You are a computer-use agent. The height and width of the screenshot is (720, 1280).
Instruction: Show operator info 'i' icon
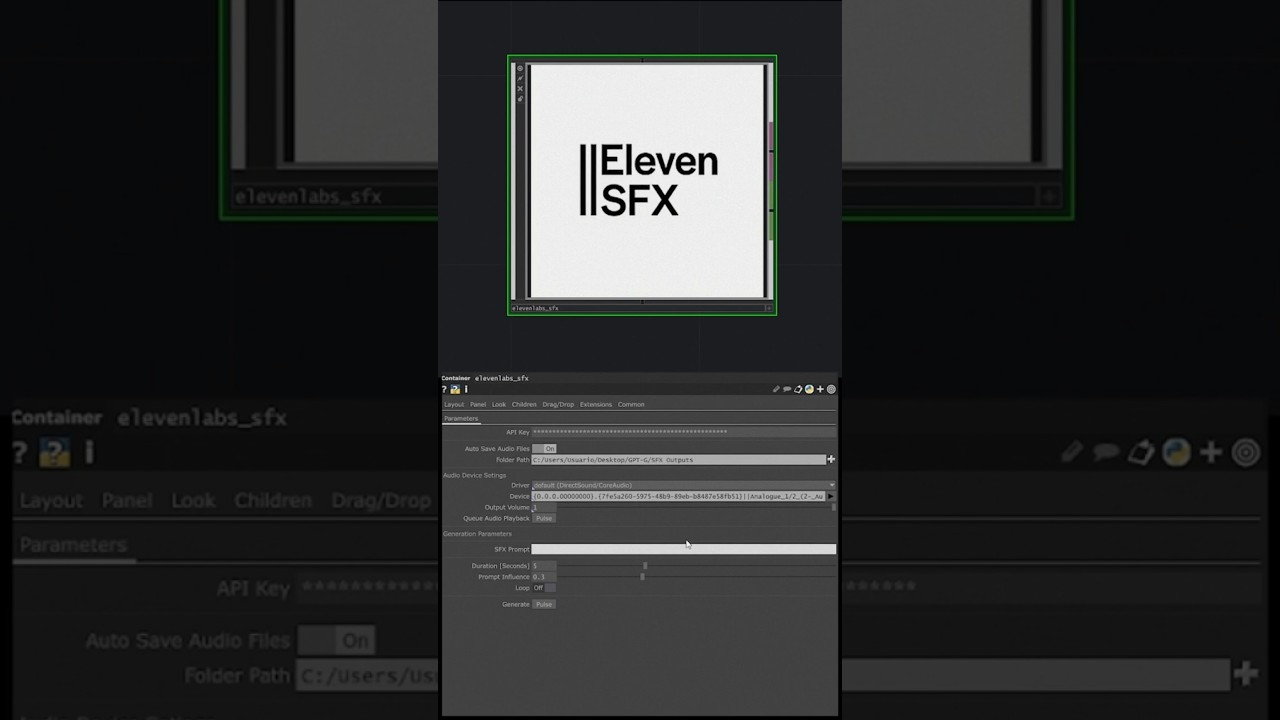click(466, 389)
